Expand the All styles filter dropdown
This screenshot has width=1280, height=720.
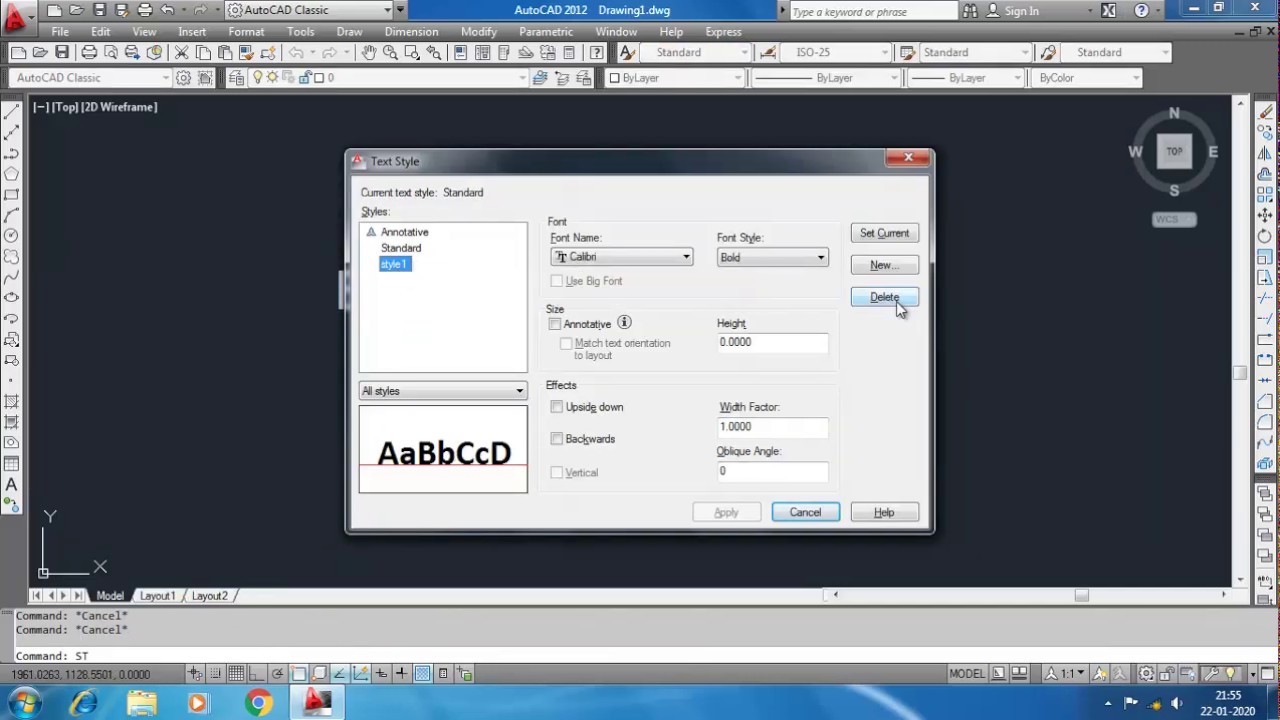point(443,391)
